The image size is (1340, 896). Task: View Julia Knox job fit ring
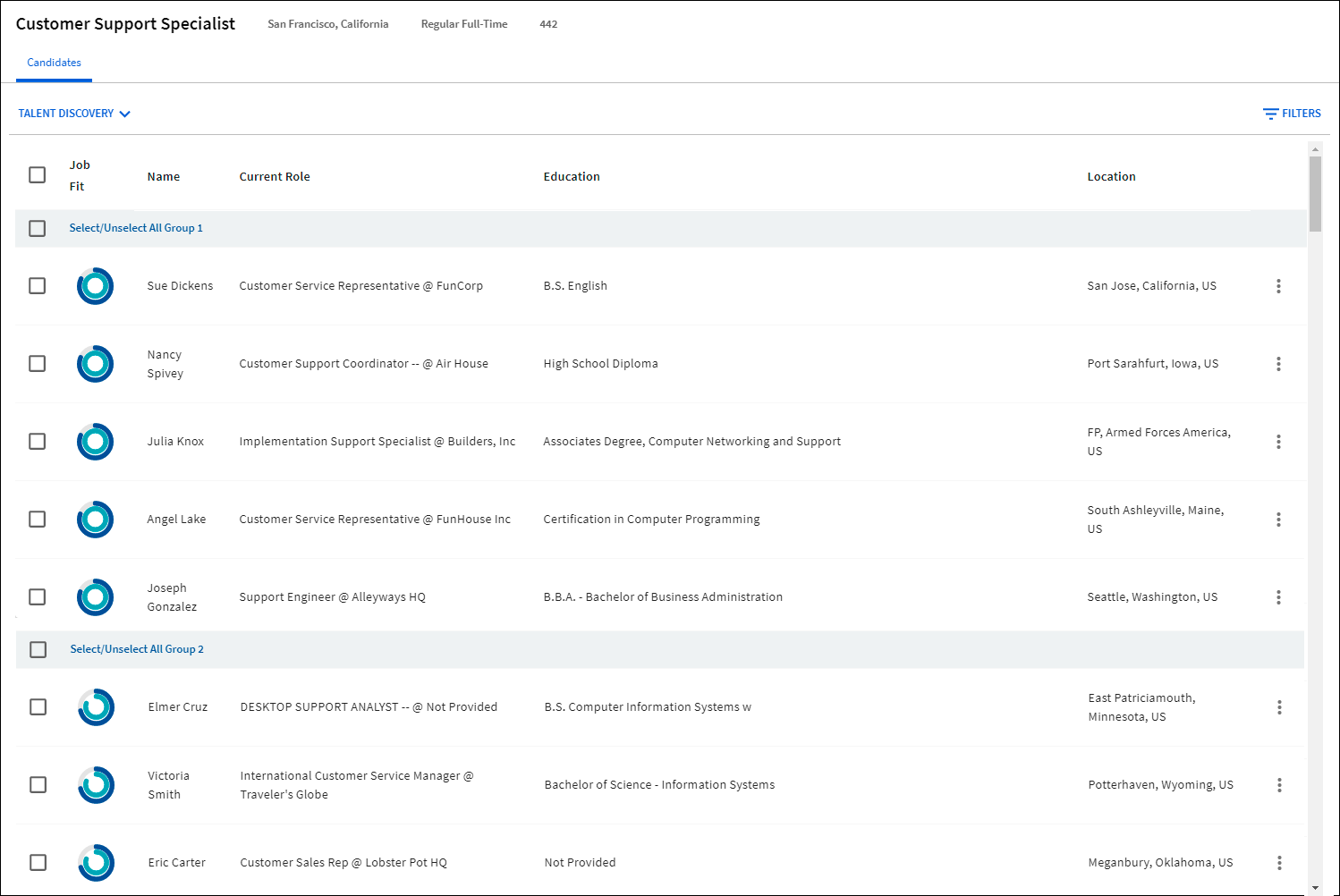click(95, 442)
